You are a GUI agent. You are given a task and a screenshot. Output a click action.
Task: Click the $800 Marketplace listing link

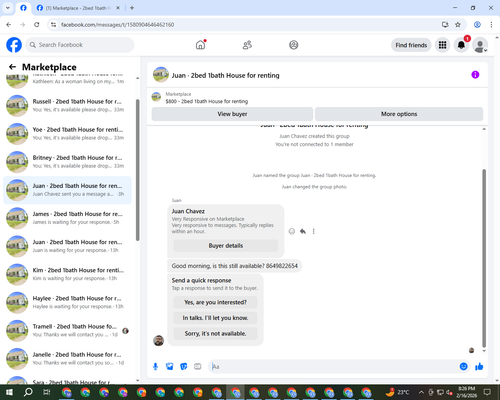(x=207, y=101)
